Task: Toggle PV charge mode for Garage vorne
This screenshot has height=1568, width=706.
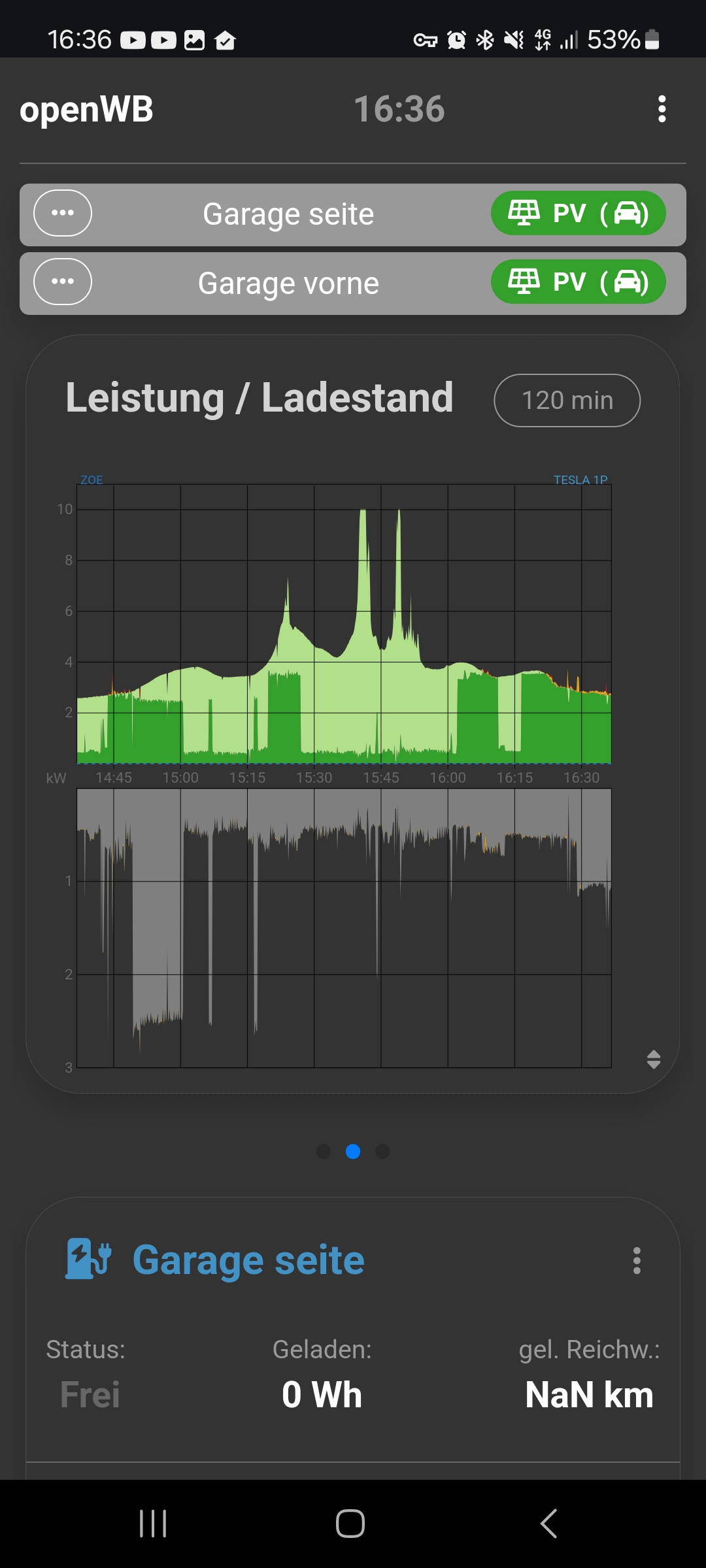Action: pos(578,282)
